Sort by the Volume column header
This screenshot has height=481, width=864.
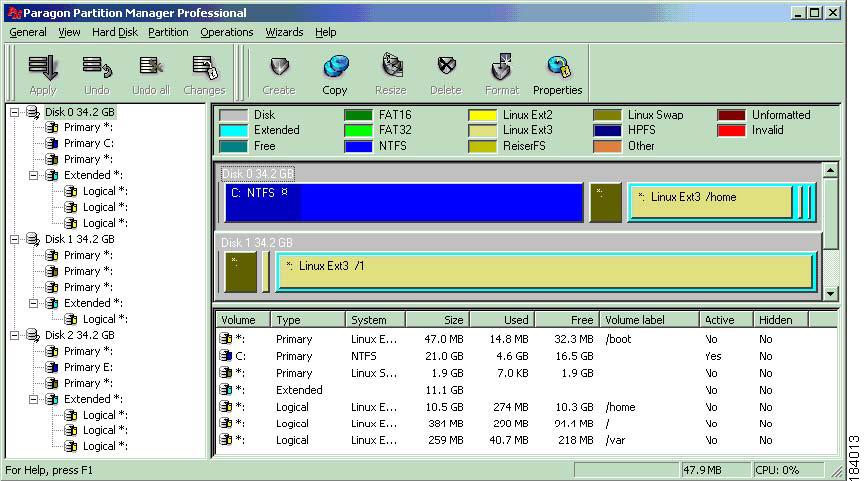pyautogui.click(x=242, y=320)
